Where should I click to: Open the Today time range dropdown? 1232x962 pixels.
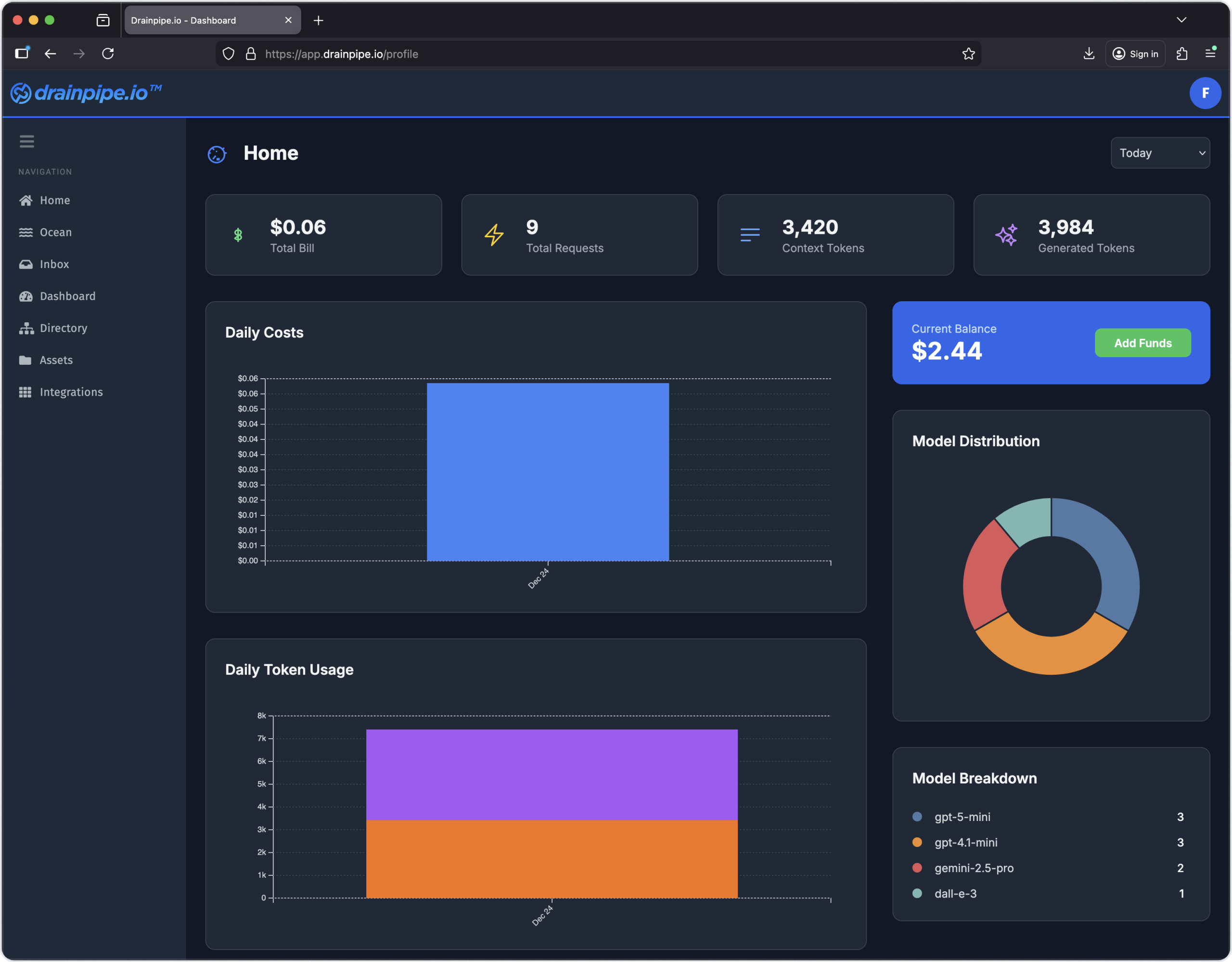[x=1159, y=153]
